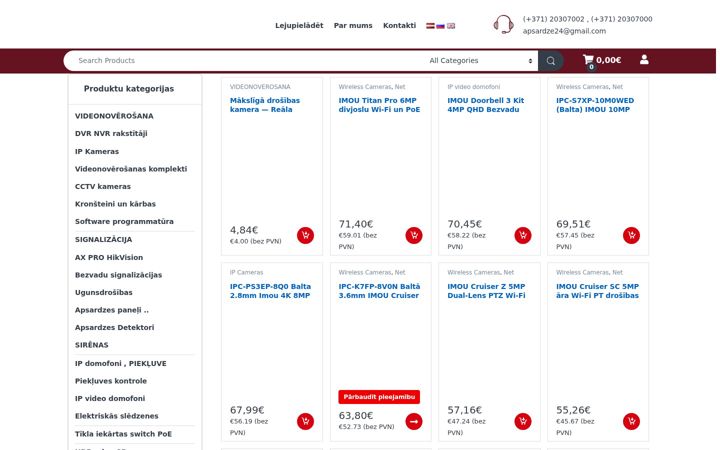The height and width of the screenshot is (450, 720).
Task: Open IMOU Cruiser SC 5MP product title
Action: (597, 291)
